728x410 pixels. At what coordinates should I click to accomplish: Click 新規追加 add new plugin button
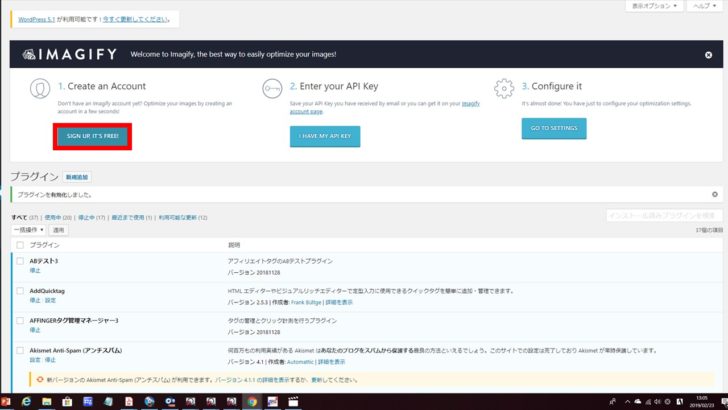pos(77,177)
